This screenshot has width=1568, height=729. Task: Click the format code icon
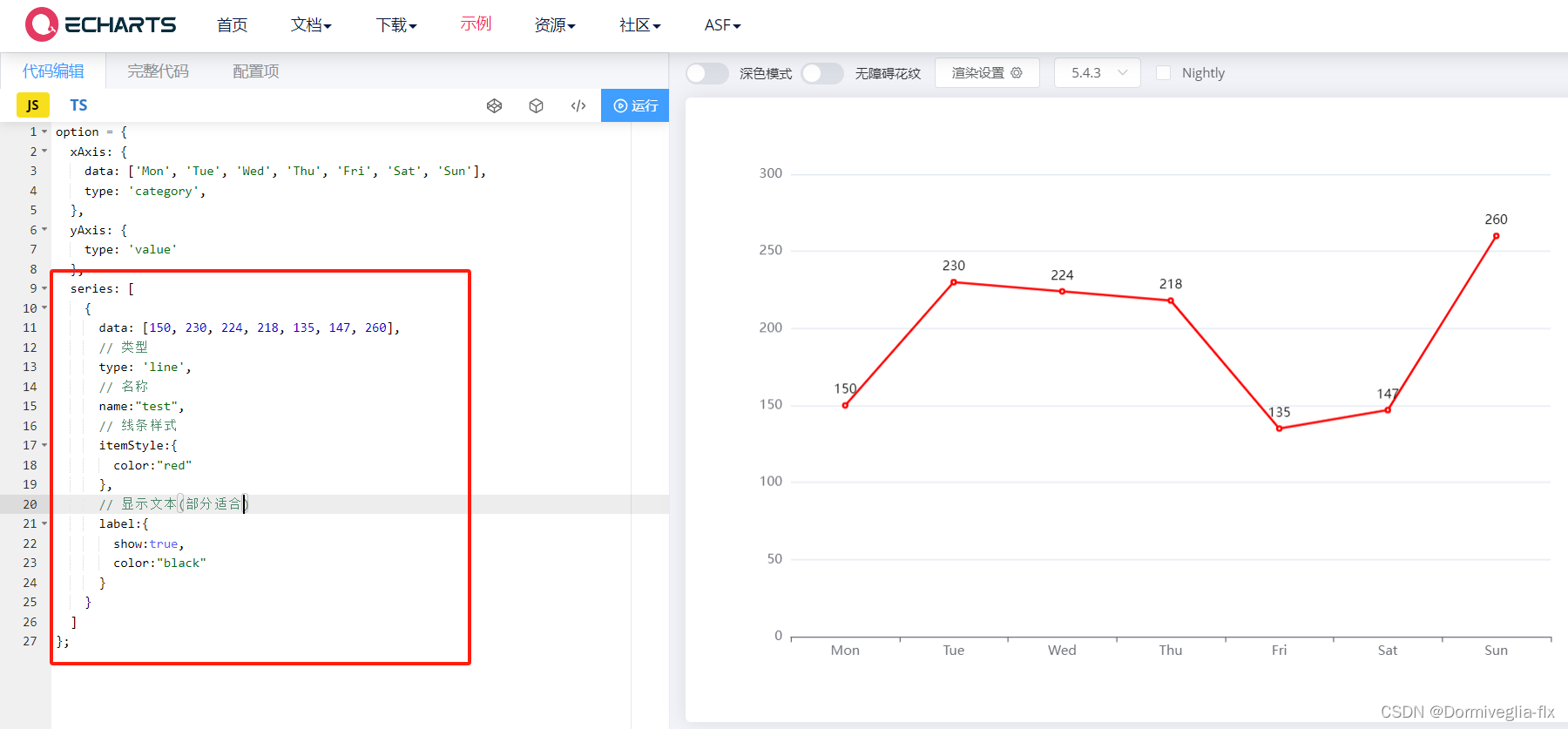(x=578, y=105)
